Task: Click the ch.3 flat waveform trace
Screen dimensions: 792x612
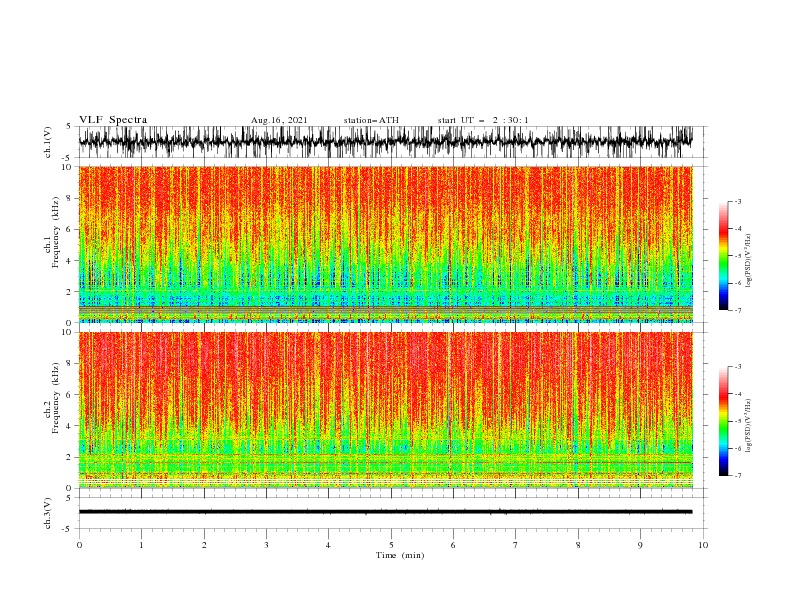Action: (385, 512)
